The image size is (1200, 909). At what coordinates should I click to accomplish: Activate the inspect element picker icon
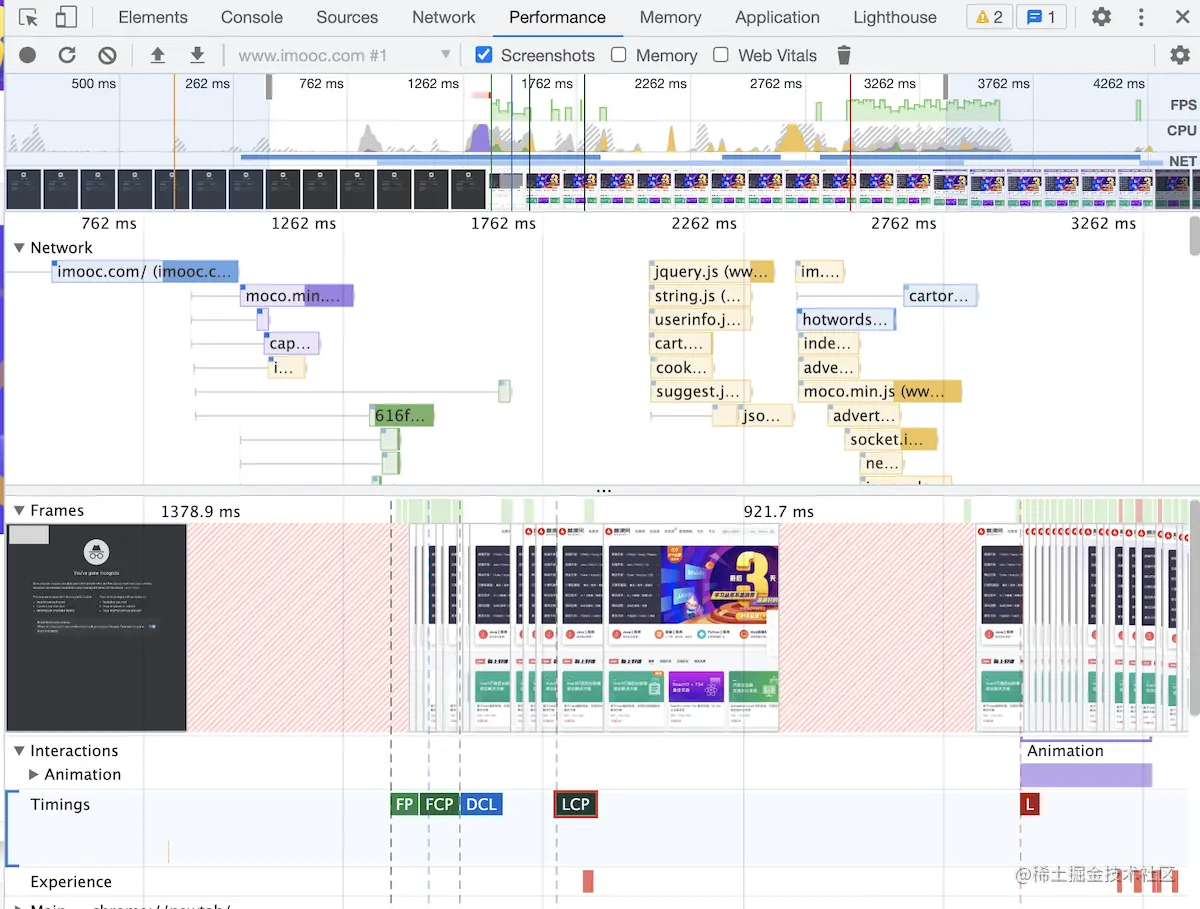click(x=28, y=17)
